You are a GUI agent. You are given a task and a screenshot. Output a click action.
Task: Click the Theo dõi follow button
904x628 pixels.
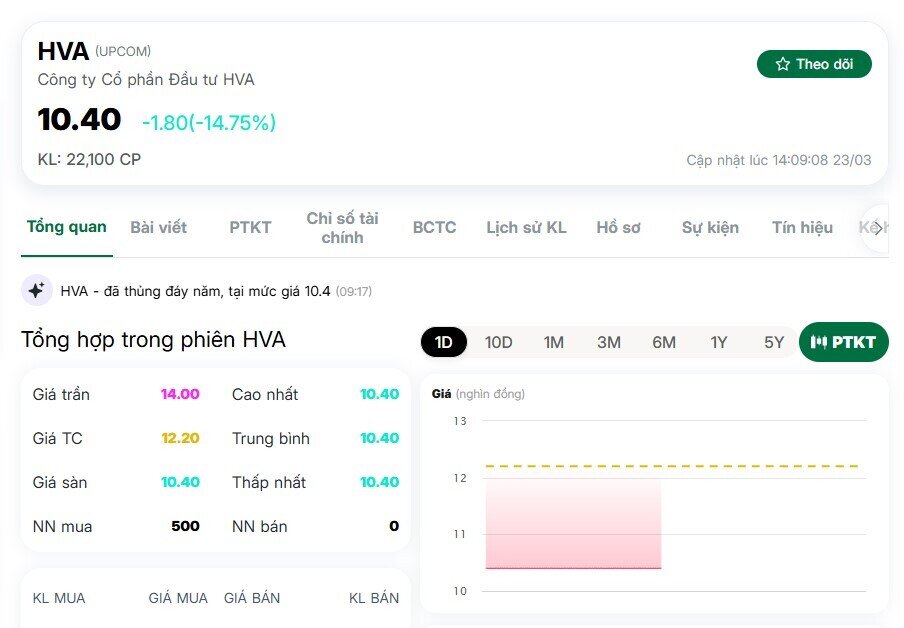(x=814, y=63)
